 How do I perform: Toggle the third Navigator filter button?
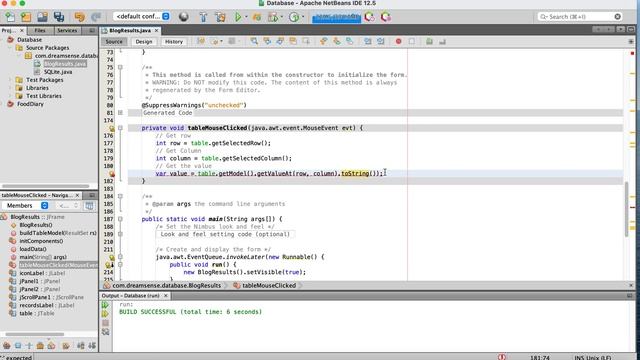tap(29, 346)
